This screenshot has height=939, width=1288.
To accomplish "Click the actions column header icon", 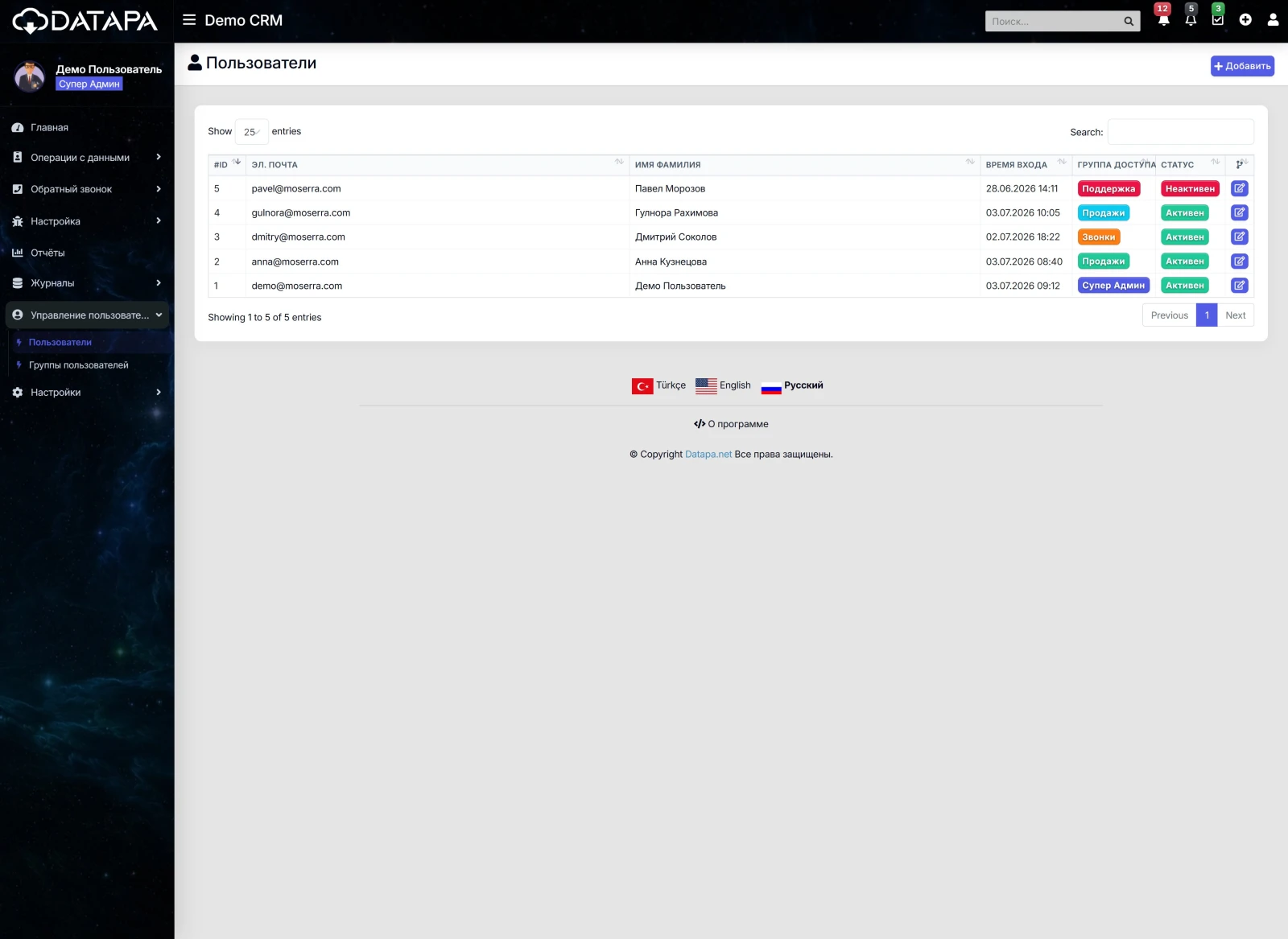I will pos(1240,164).
